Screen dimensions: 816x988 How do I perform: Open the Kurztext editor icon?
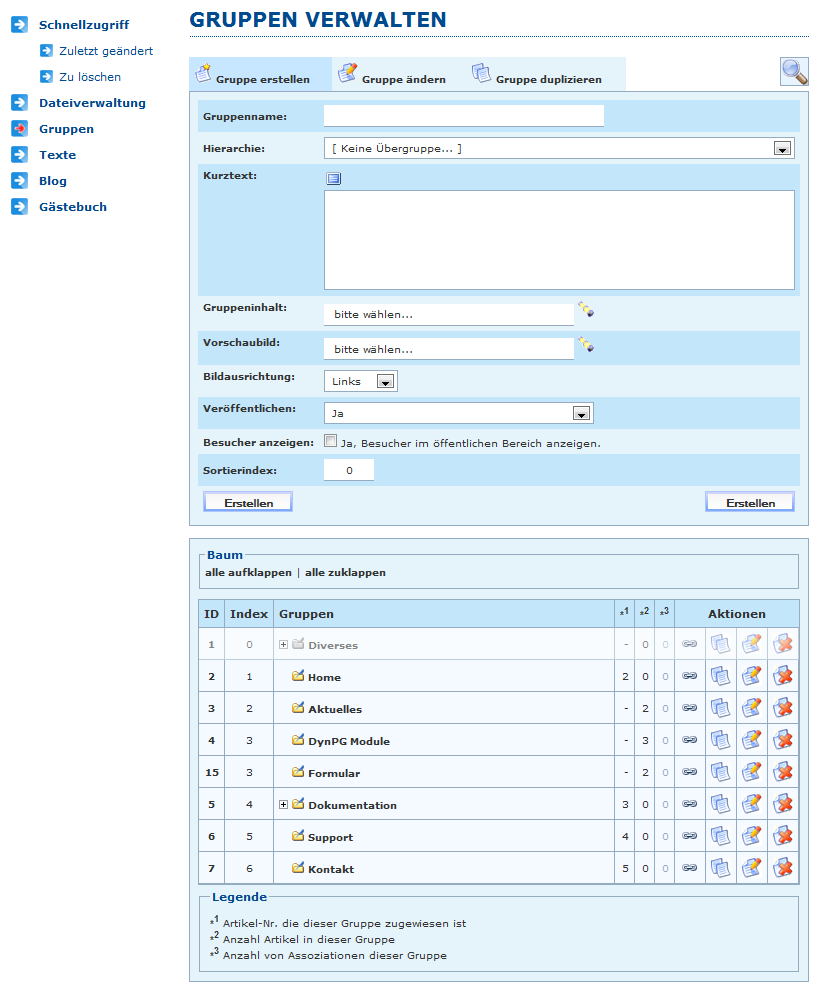click(334, 179)
